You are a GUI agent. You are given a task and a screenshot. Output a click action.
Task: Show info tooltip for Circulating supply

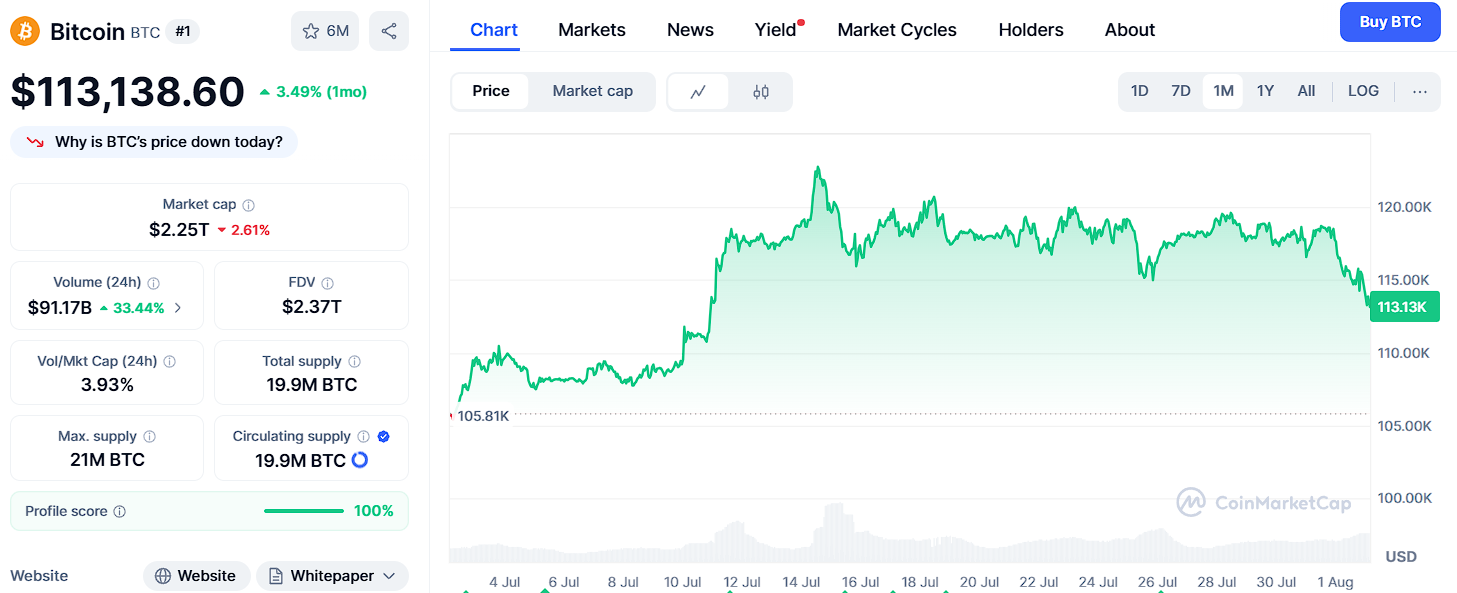[364, 436]
